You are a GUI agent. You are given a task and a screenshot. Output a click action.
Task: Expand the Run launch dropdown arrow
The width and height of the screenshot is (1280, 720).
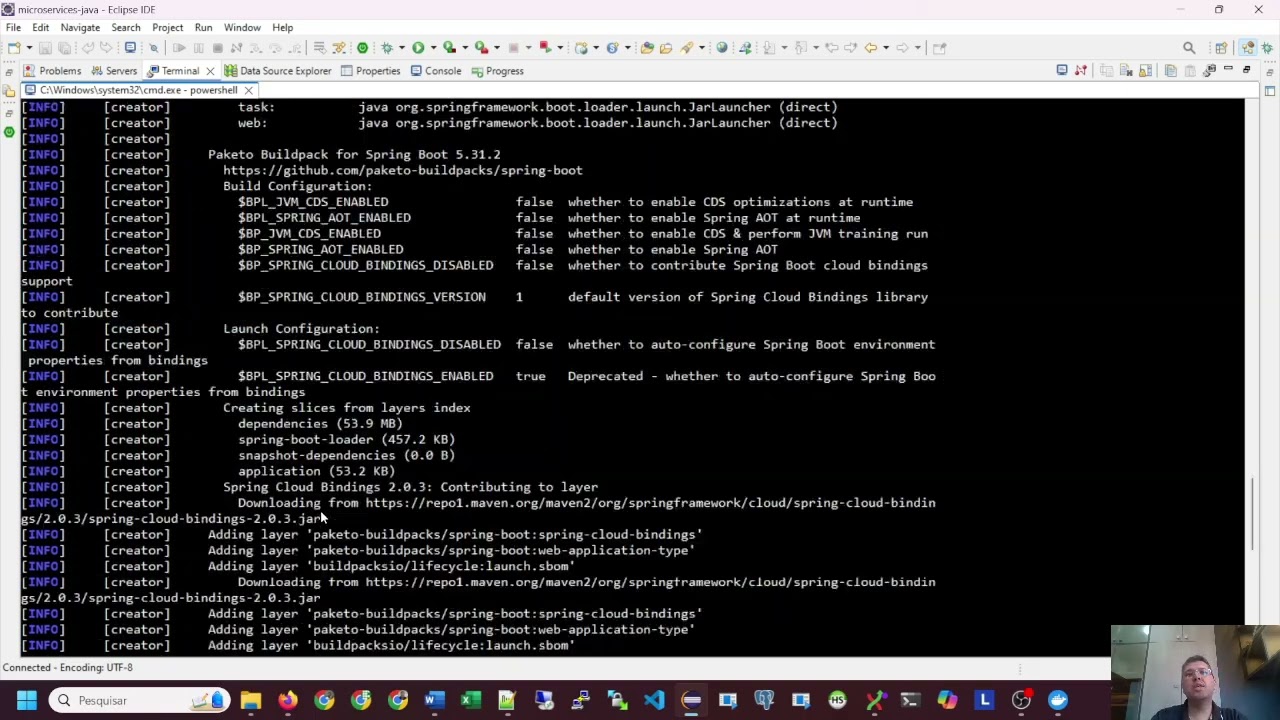(433, 47)
